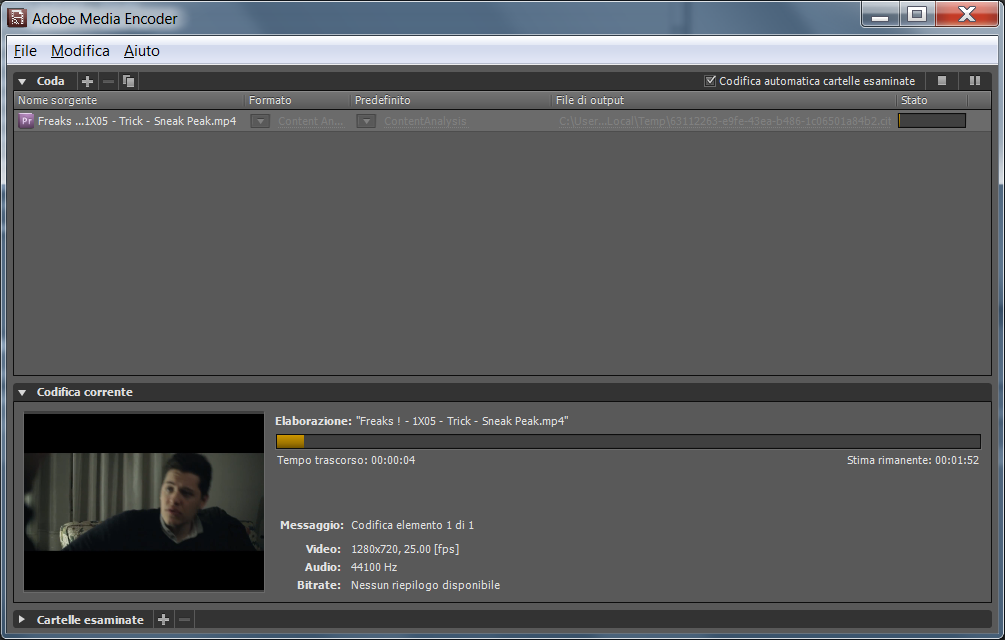Image resolution: width=1005 pixels, height=640 pixels.
Task: Maximize the Adobe Media Encoder window
Action: (917, 15)
